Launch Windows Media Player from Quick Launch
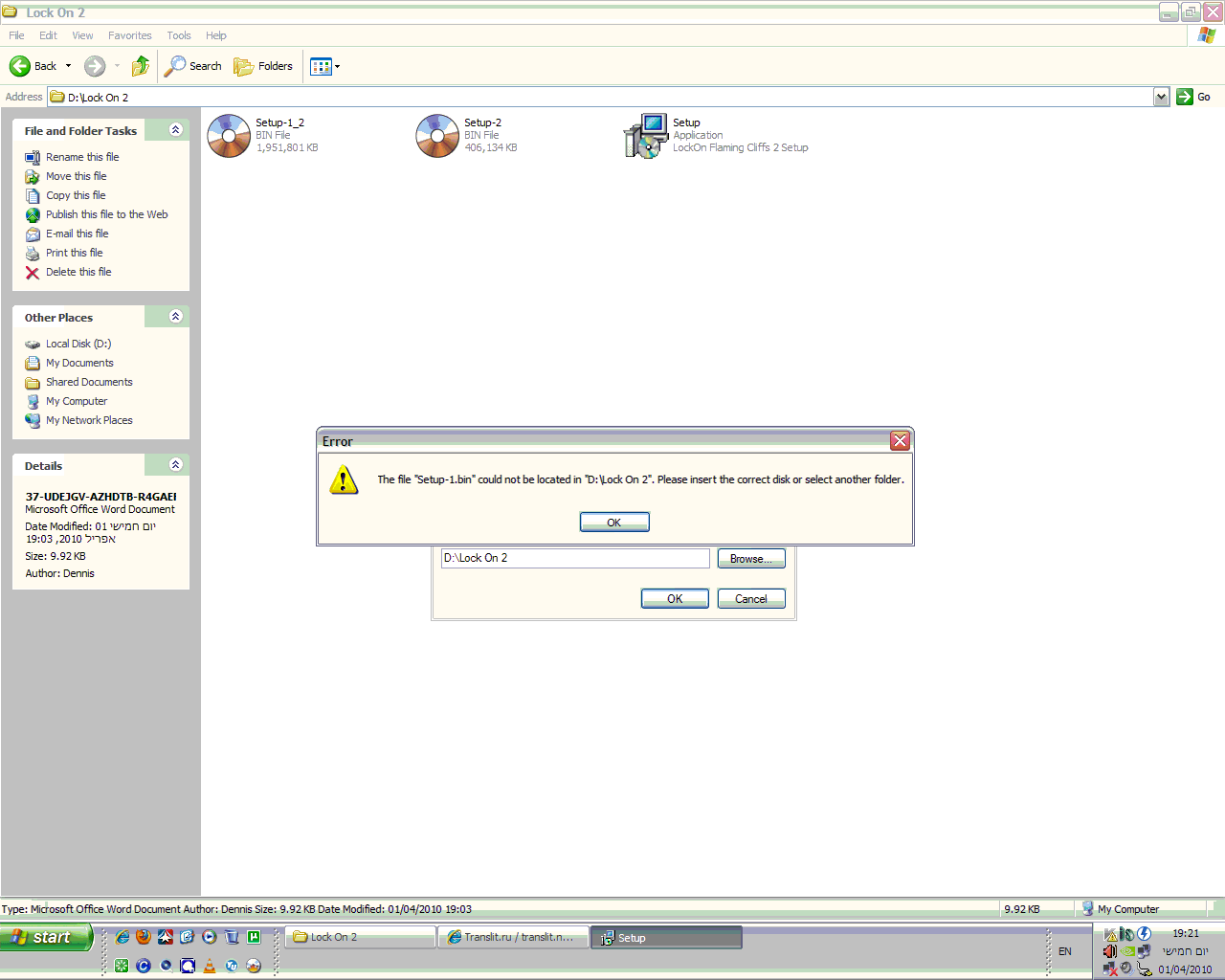 [209, 937]
